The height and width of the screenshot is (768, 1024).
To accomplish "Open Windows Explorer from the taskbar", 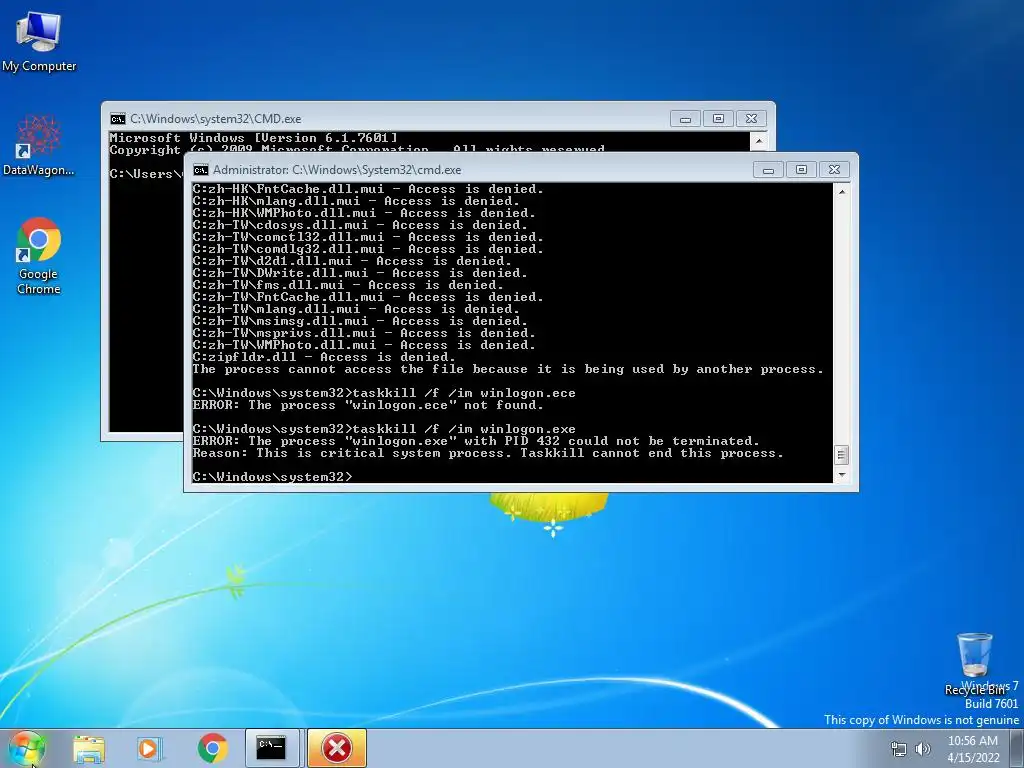I will (x=89, y=749).
